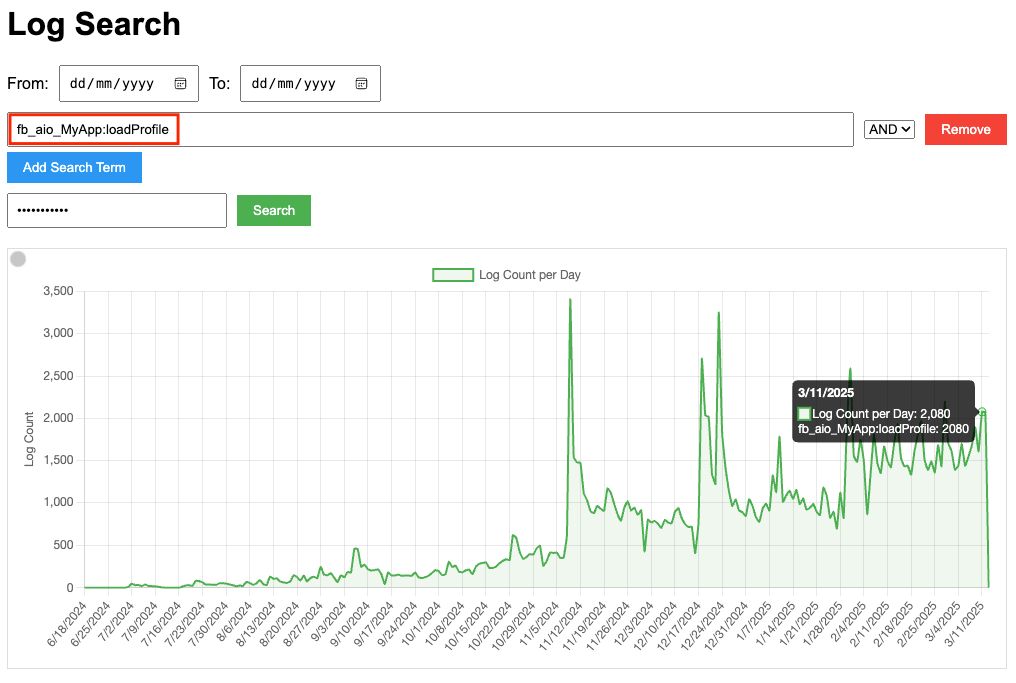Edit the fb_aio_MyApp:loadProfile search term field
Image resolution: width=1016 pixels, height=683 pixels.
pos(430,130)
